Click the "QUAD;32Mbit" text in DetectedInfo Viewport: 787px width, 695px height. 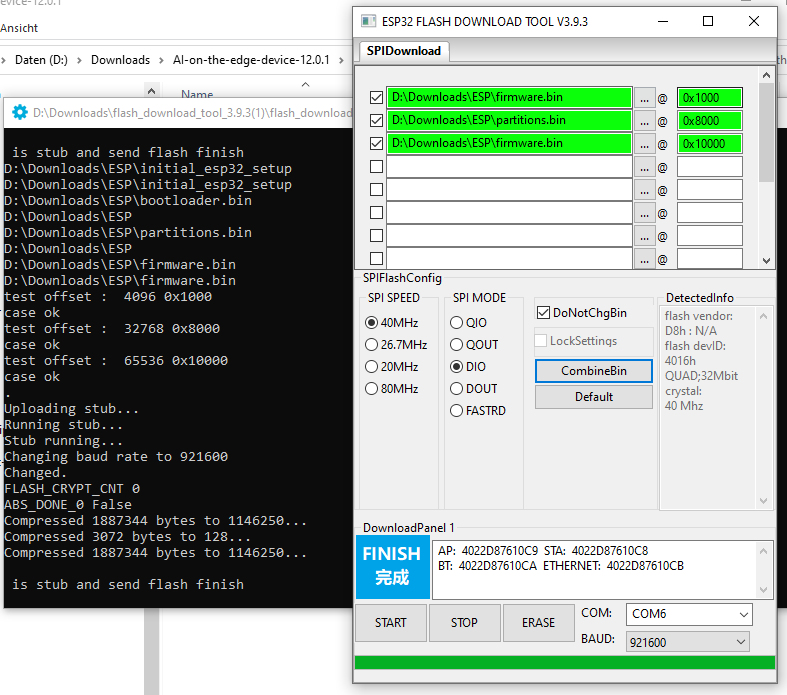pyautogui.click(x=701, y=376)
